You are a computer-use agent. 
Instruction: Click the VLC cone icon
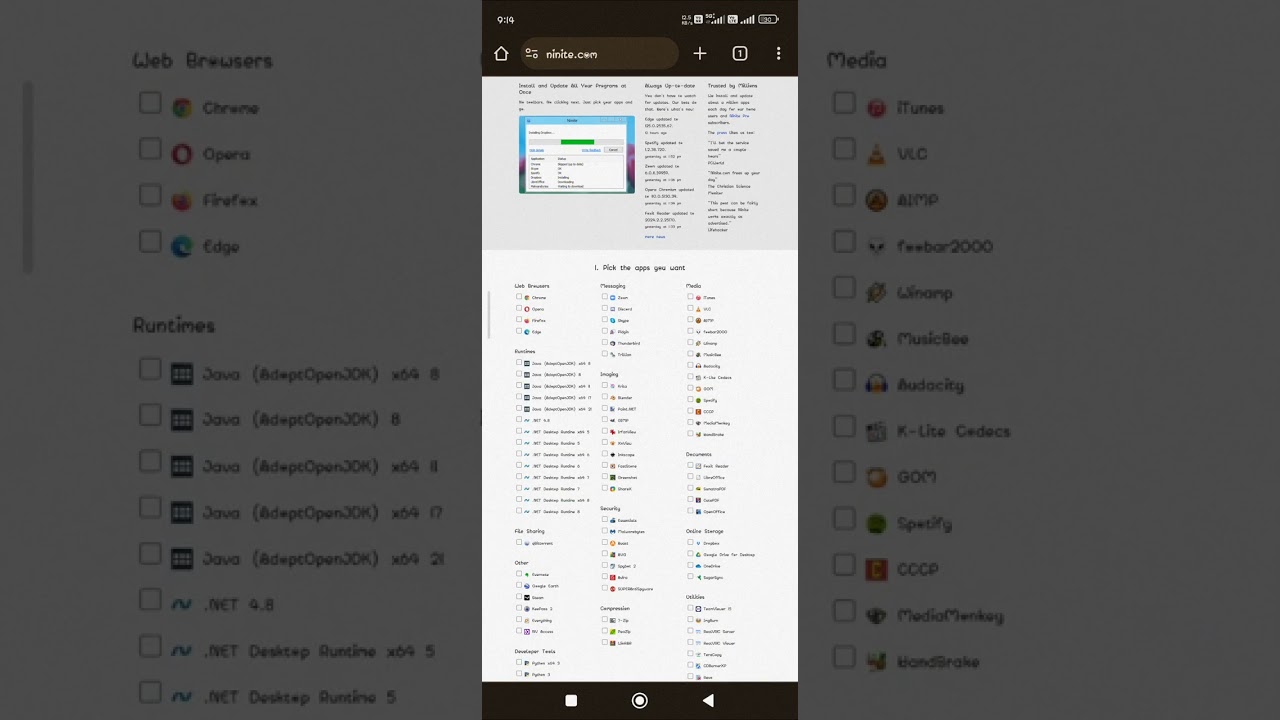point(699,309)
